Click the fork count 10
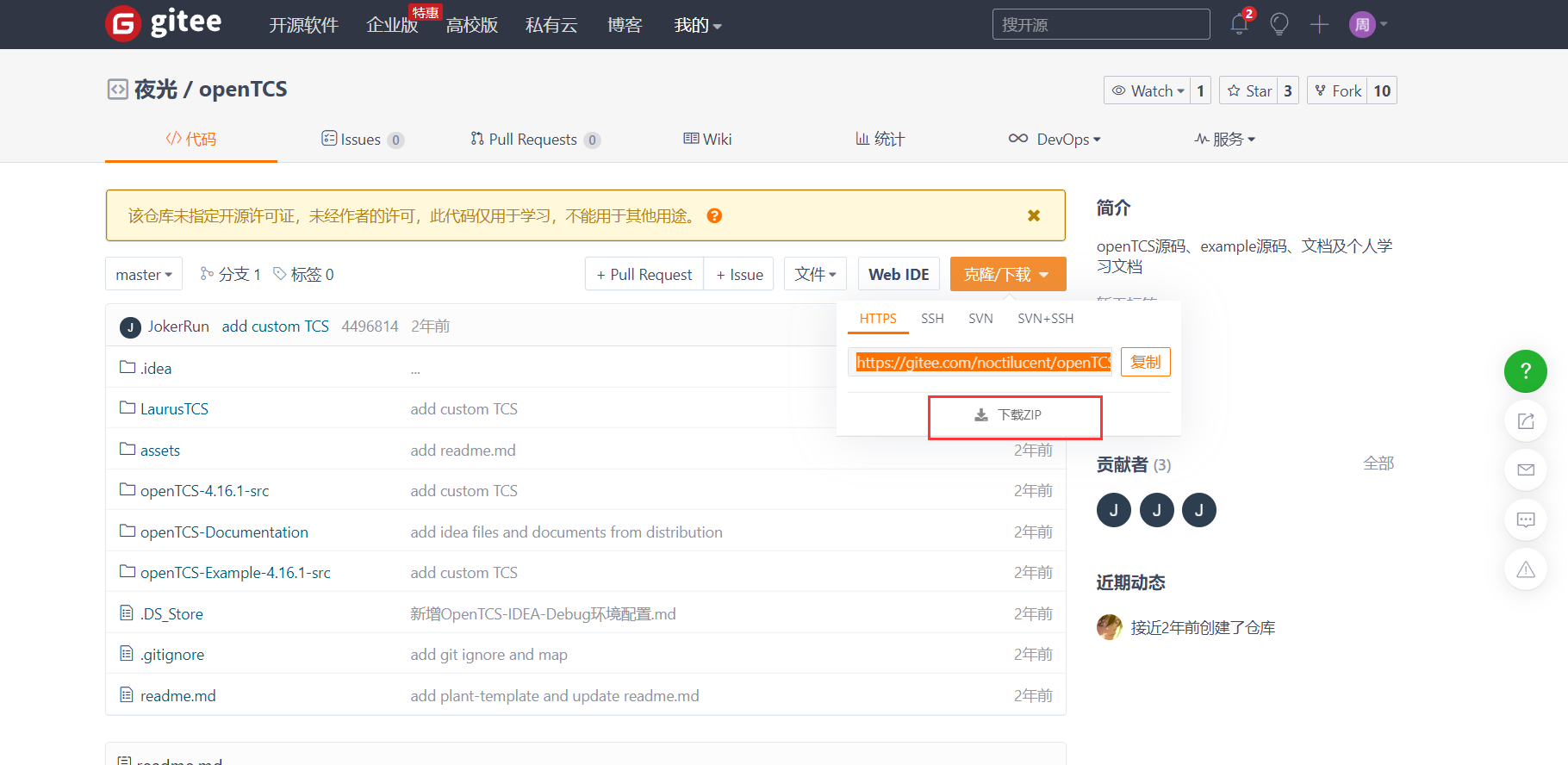 click(x=1382, y=90)
